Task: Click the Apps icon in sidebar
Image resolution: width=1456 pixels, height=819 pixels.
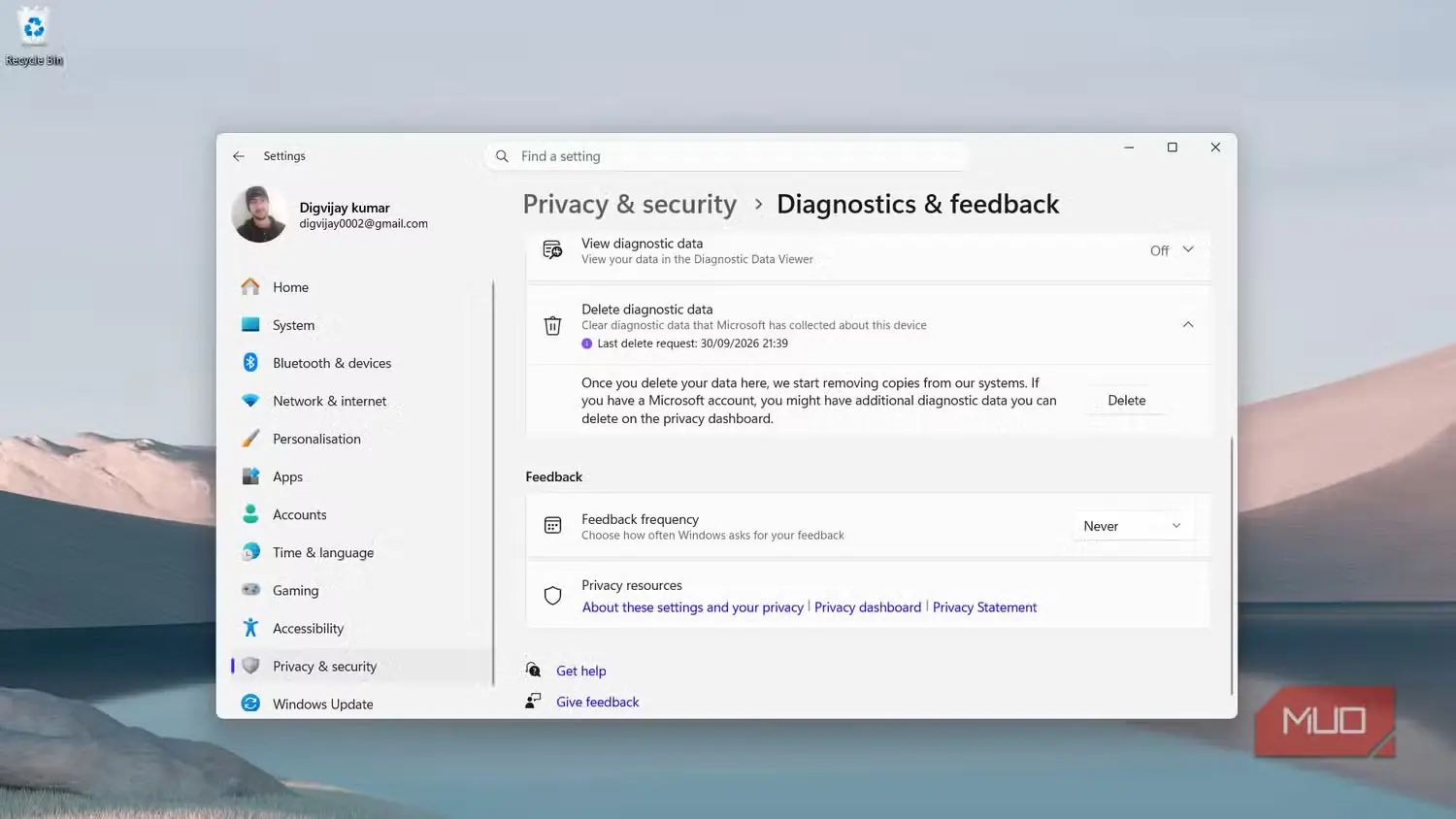Action: [250, 476]
